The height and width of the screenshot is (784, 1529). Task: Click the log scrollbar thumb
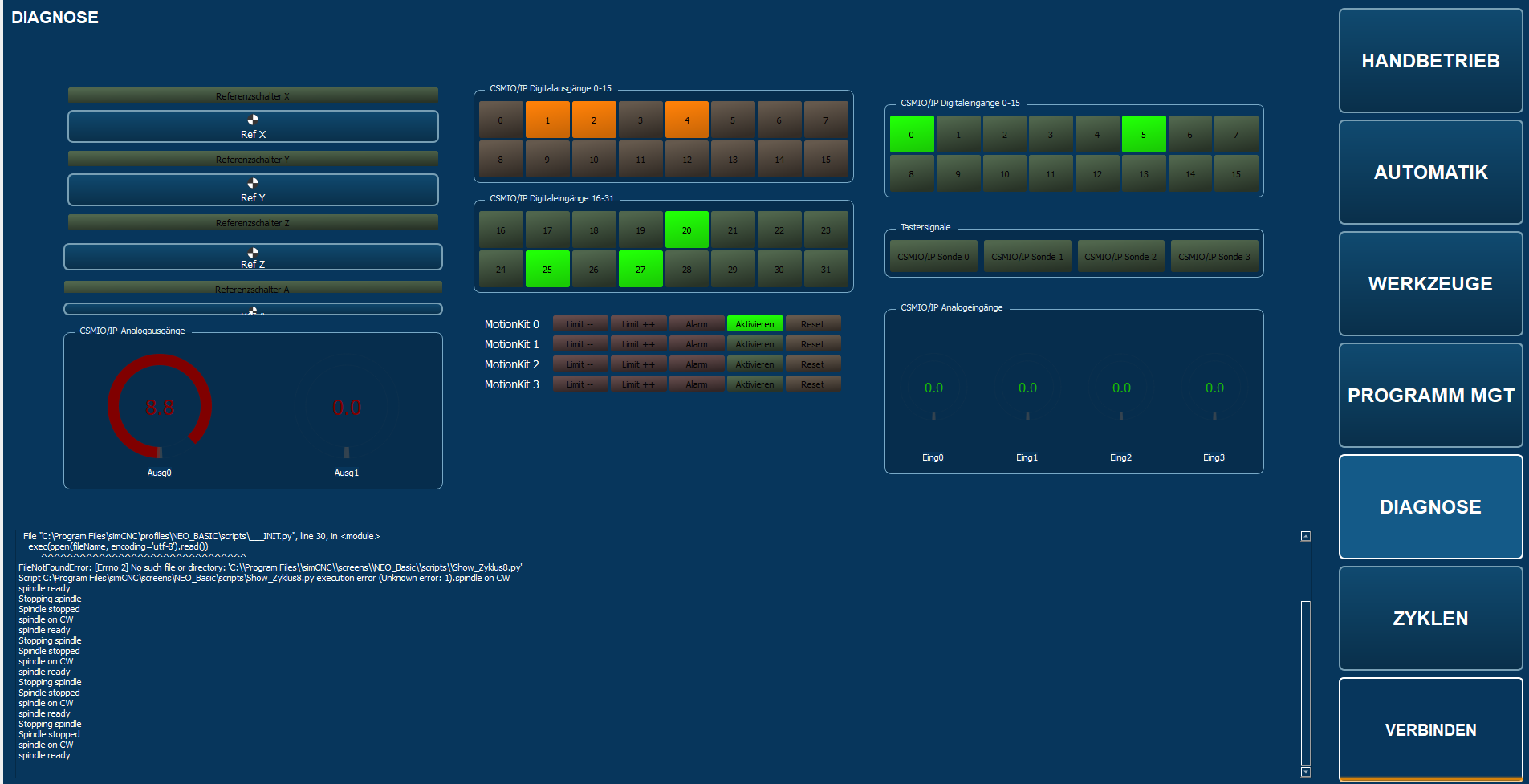[1306, 683]
